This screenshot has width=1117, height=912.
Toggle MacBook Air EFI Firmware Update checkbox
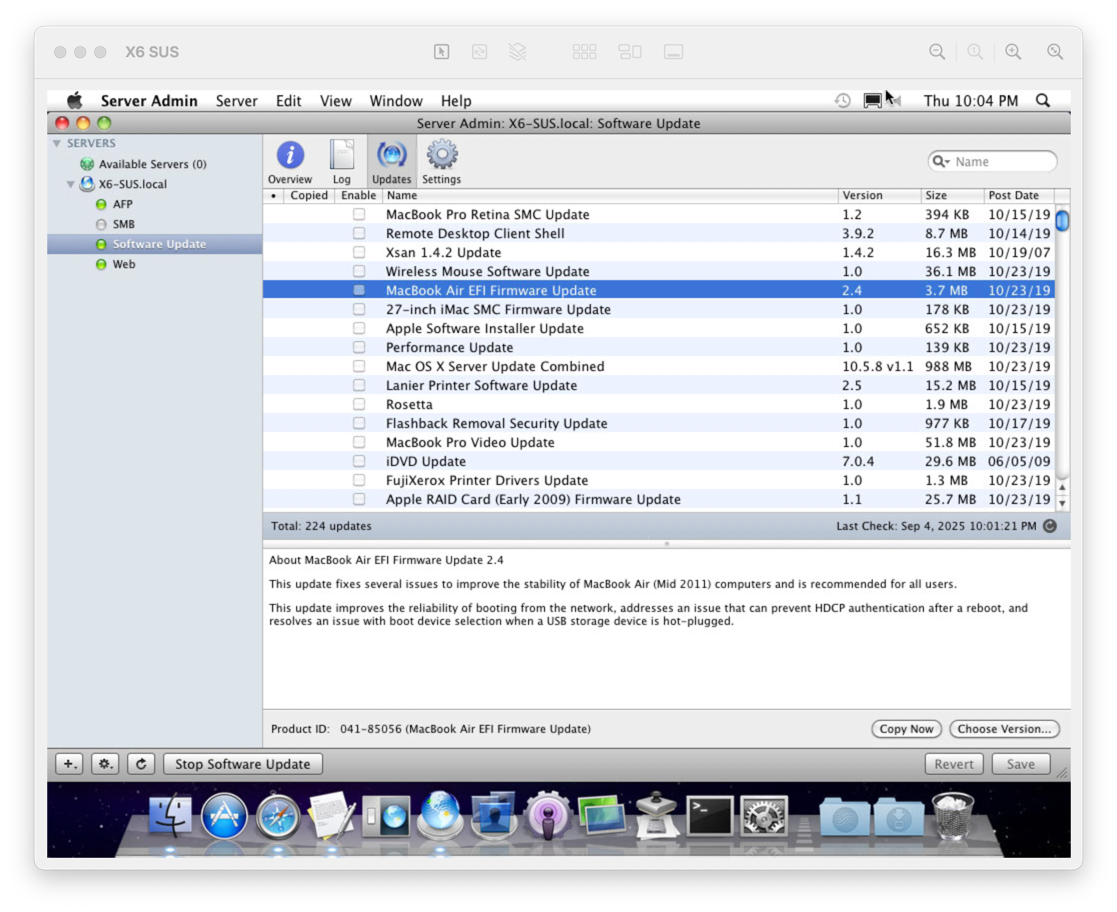tap(359, 290)
